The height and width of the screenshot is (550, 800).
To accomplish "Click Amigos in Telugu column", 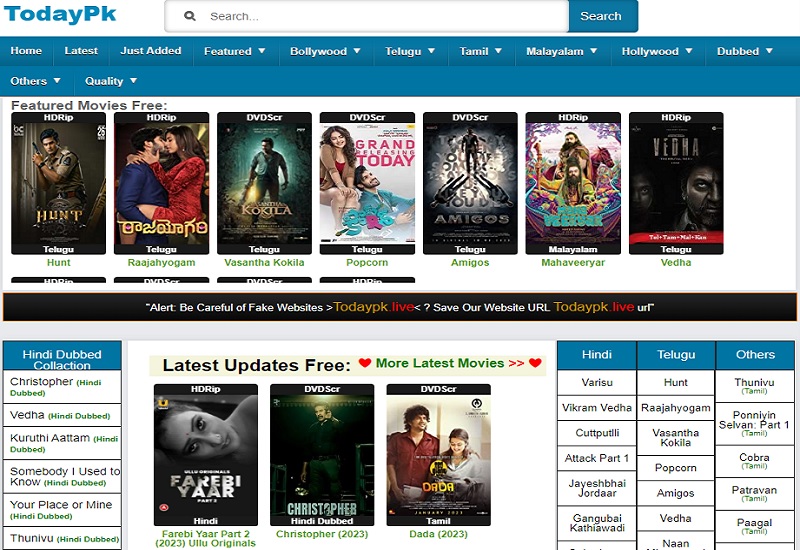I will click(676, 493).
